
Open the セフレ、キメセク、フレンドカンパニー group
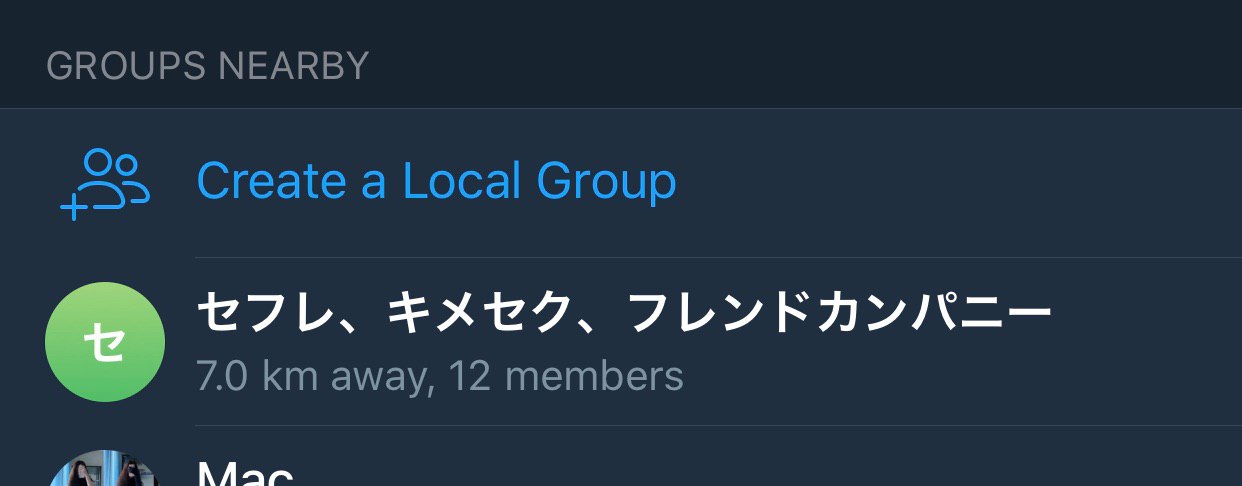click(x=621, y=342)
